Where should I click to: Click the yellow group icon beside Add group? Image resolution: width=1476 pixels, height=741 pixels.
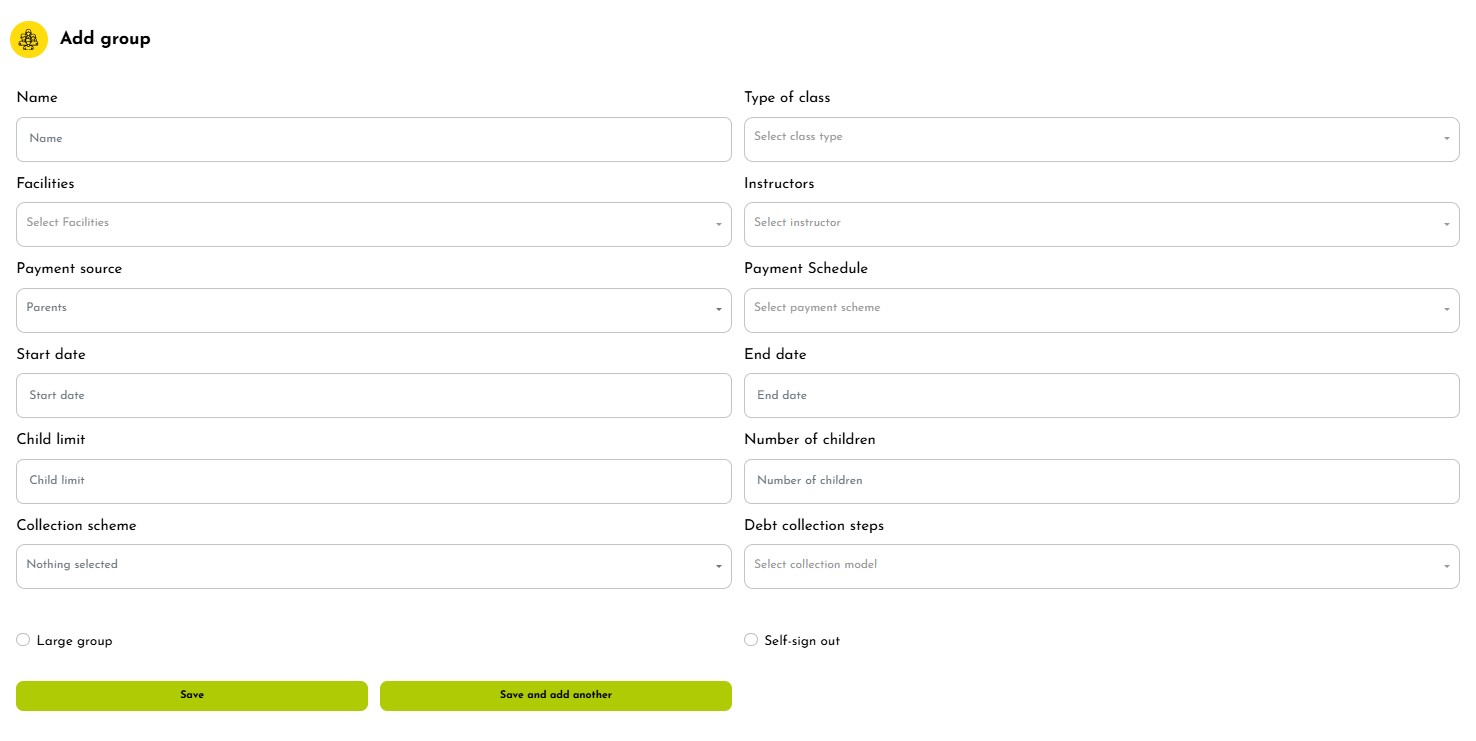(x=29, y=39)
